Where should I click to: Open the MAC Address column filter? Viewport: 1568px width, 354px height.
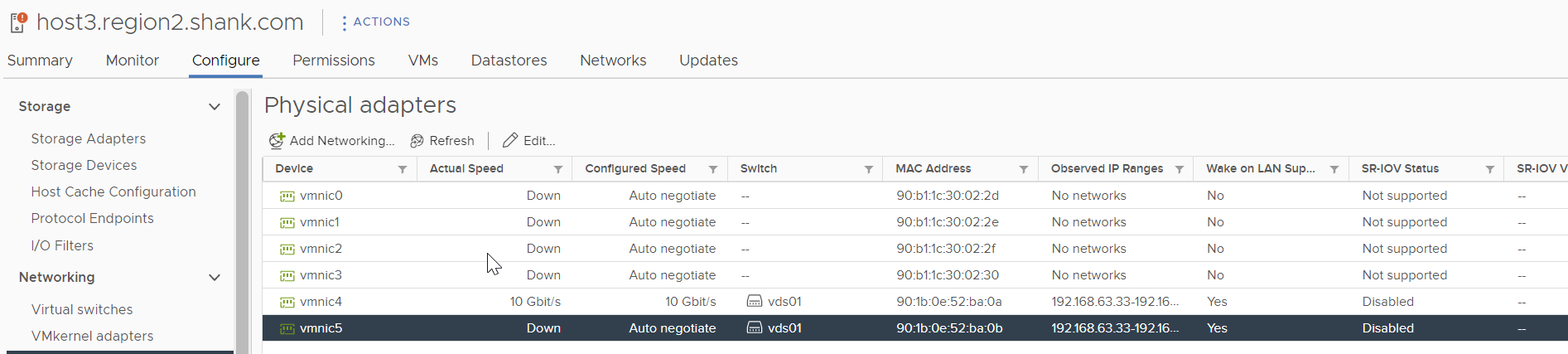[x=1024, y=169]
